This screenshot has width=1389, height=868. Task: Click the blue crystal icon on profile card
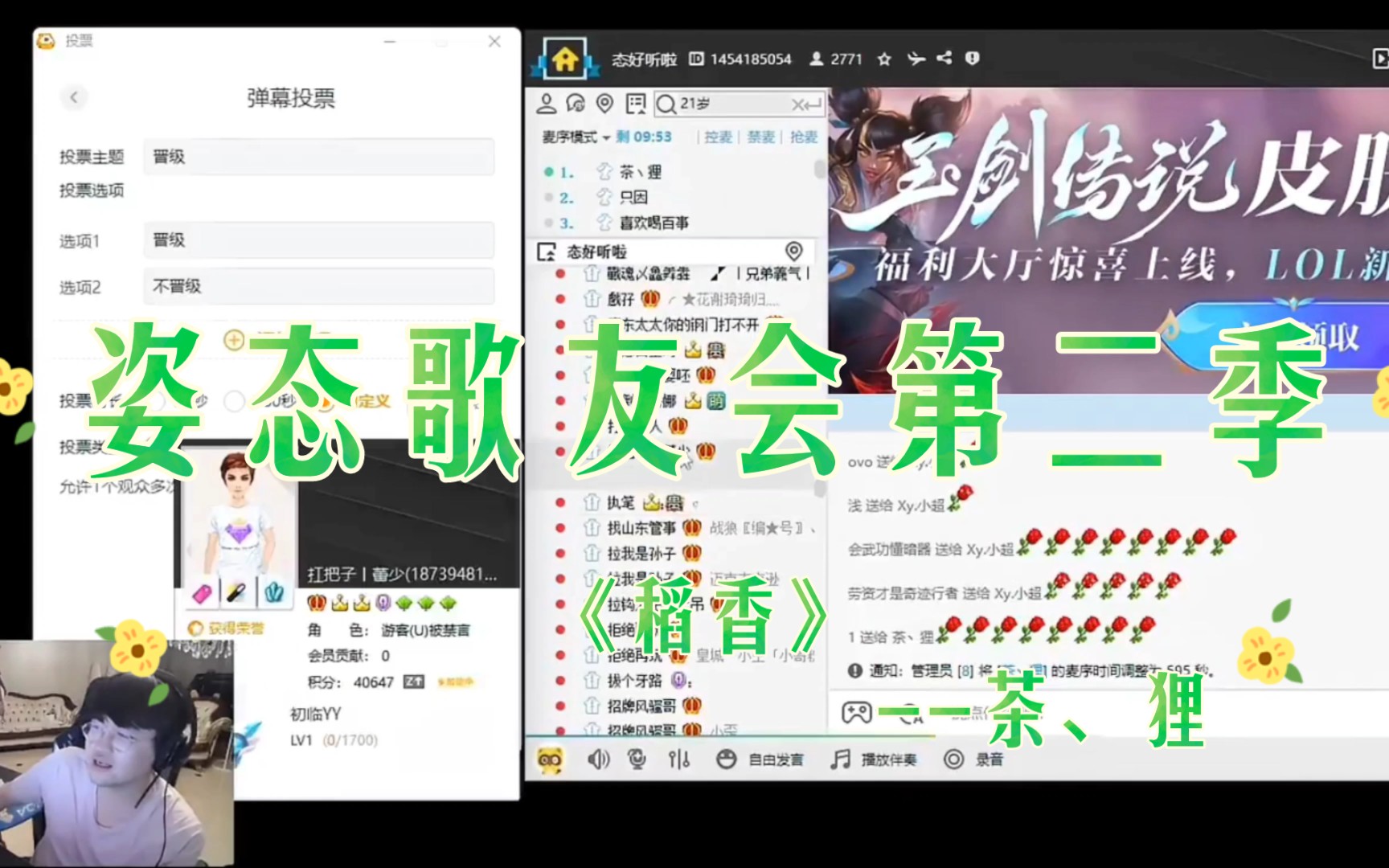pyautogui.click(x=274, y=593)
